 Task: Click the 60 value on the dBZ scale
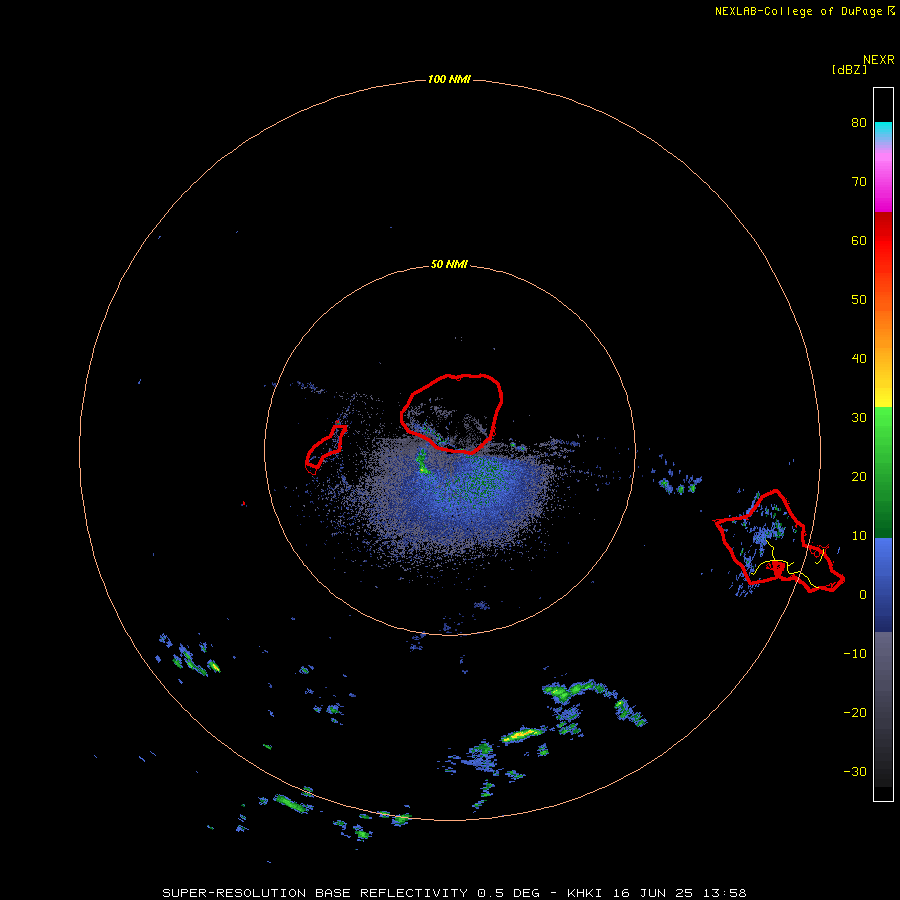coord(859,240)
